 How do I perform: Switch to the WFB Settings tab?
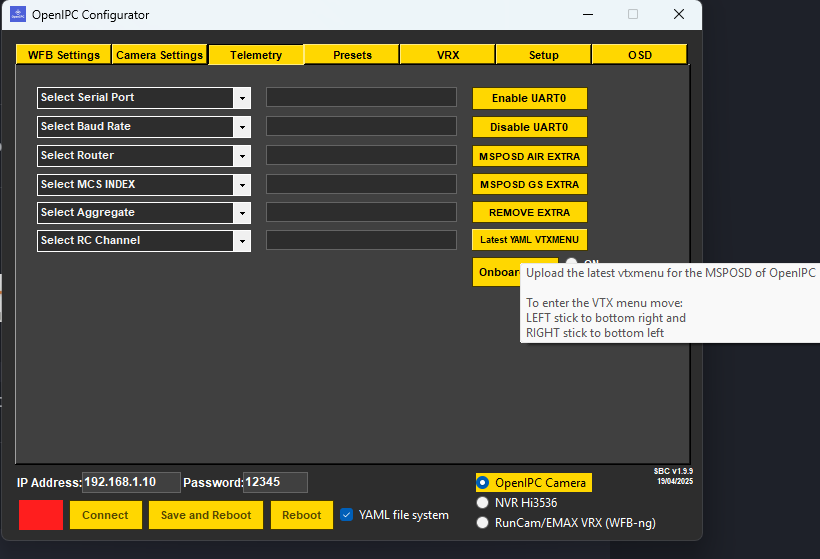pos(64,55)
